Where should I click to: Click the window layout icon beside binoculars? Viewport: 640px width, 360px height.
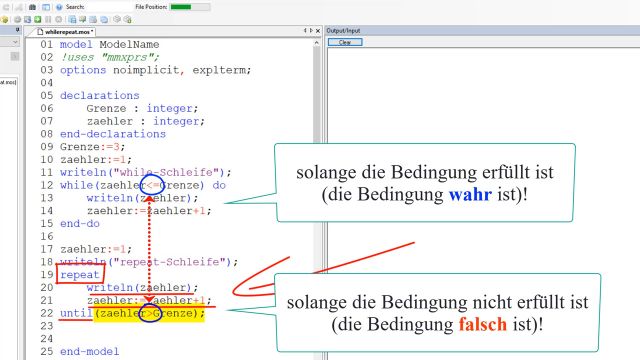46,7
